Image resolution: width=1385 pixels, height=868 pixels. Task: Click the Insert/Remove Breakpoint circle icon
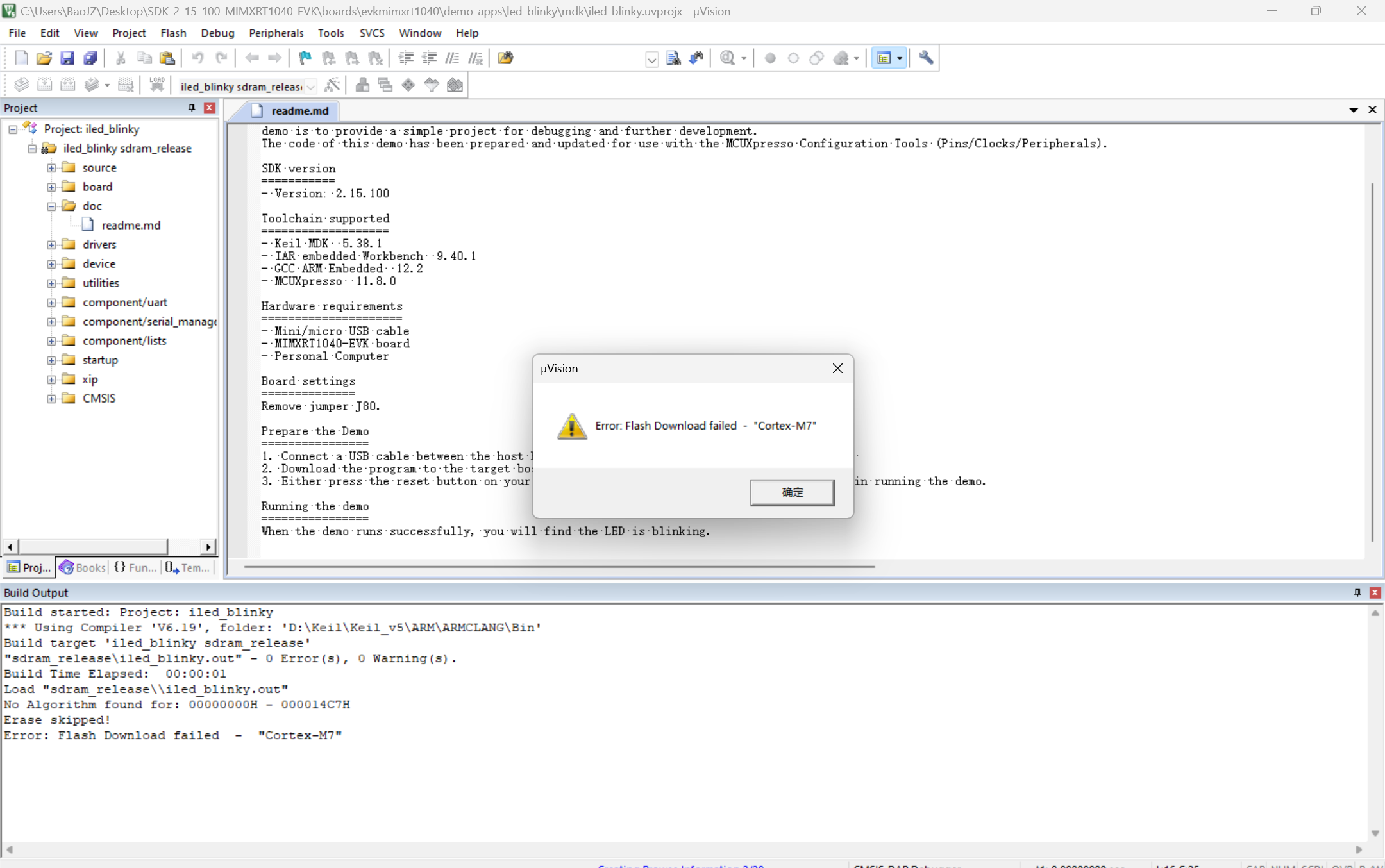tap(770, 58)
